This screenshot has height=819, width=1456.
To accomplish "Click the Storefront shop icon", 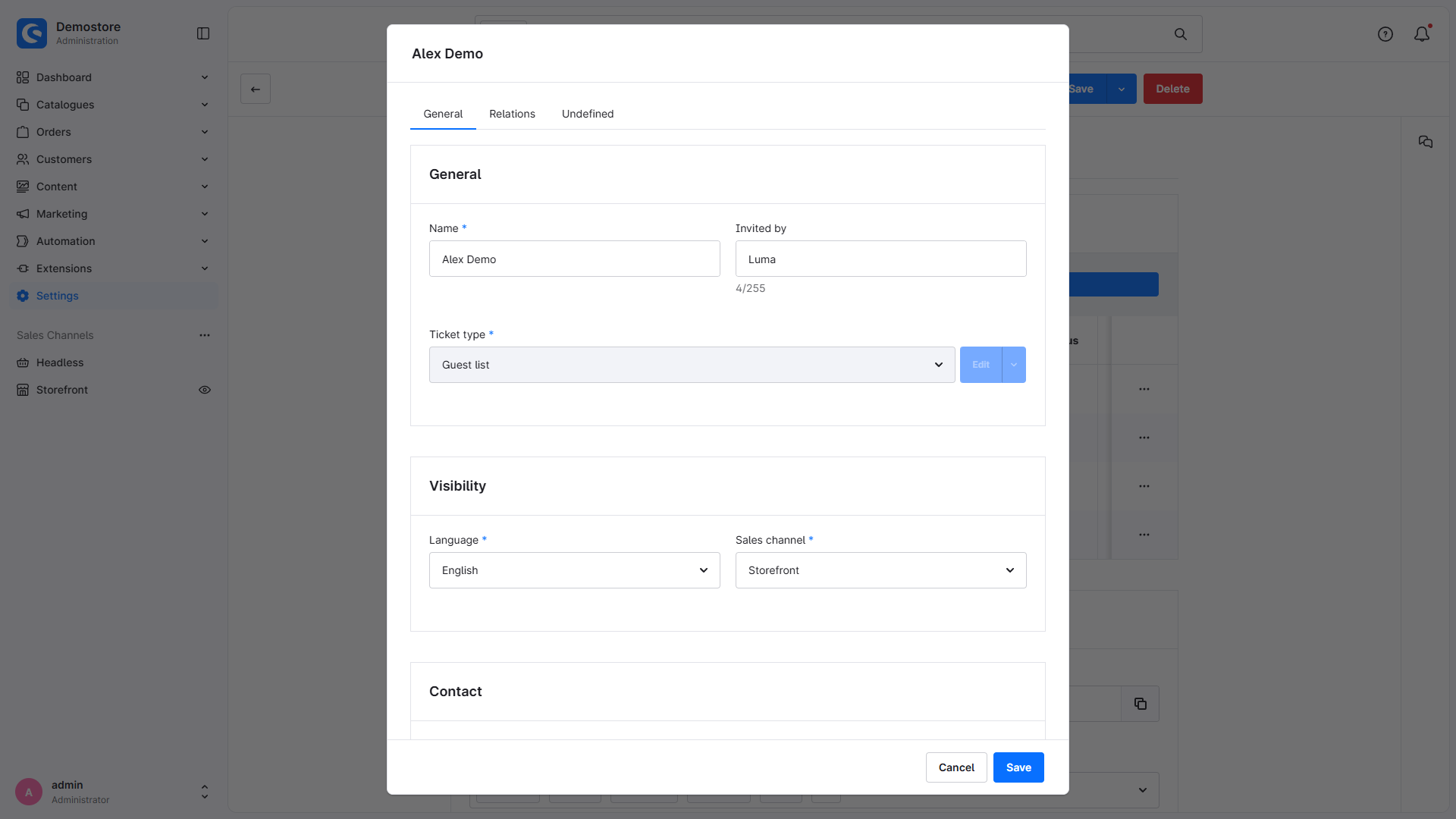I will point(23,390).
